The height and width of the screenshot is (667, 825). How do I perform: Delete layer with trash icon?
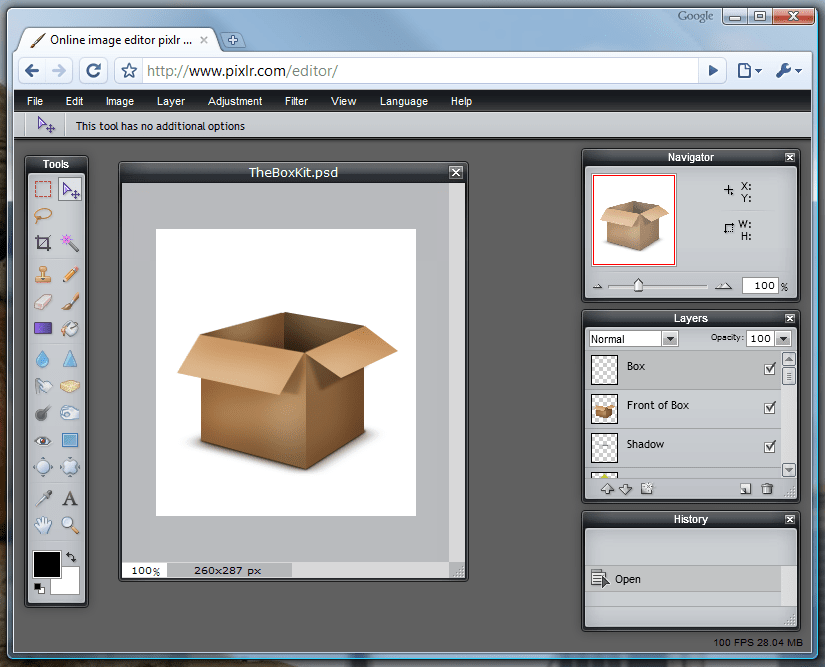click(767, 489)
